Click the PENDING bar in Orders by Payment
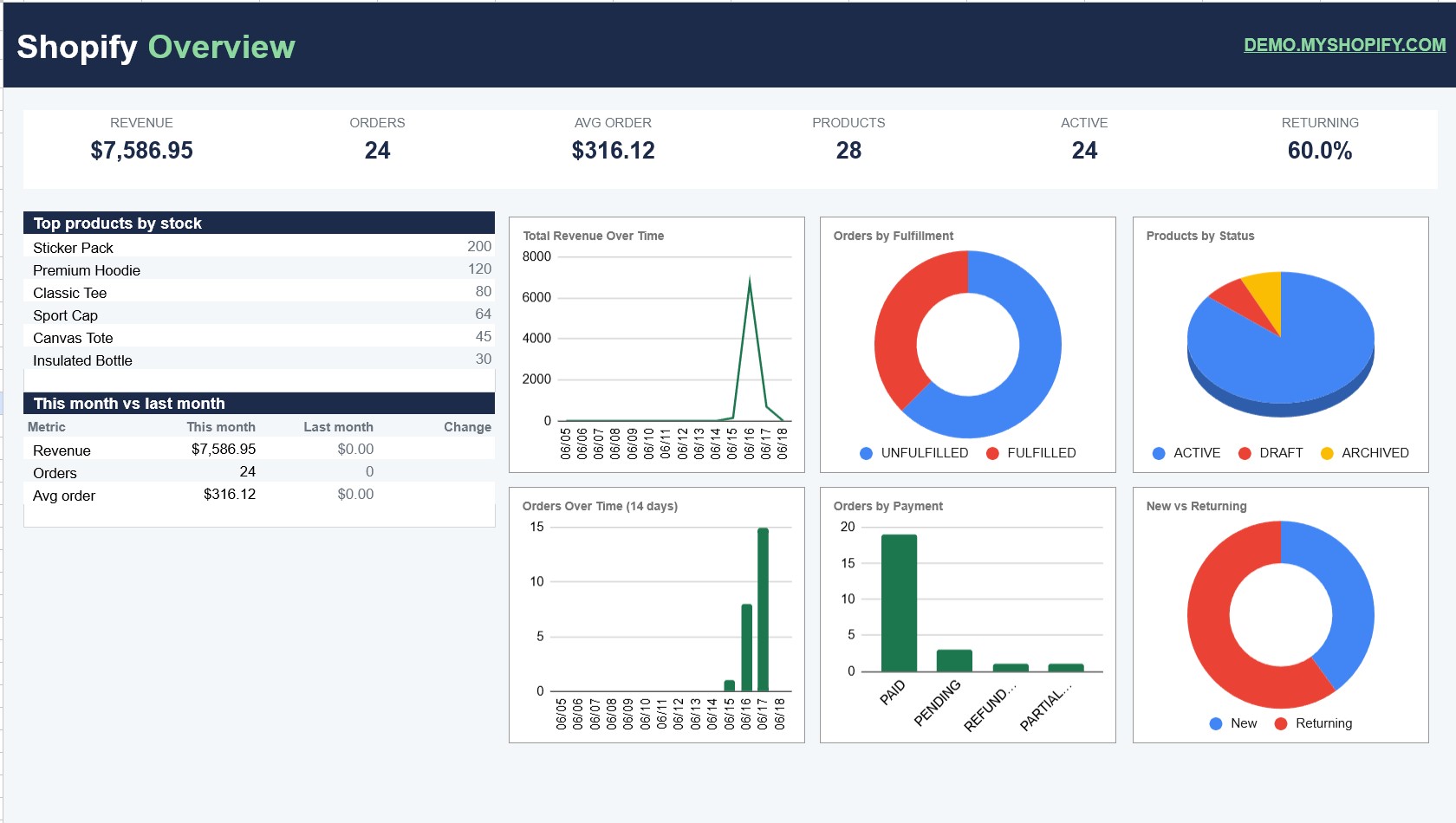 click(954, 660)
